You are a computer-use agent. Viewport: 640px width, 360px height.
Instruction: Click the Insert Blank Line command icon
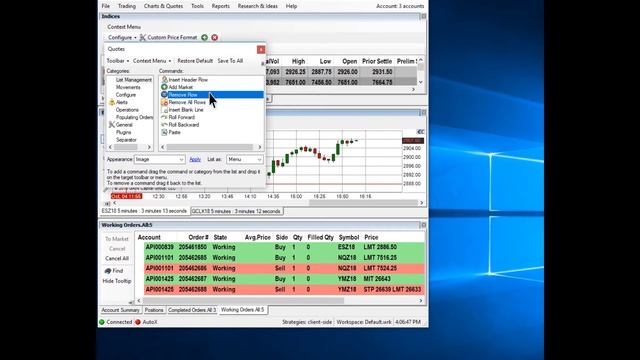[164, 110]
